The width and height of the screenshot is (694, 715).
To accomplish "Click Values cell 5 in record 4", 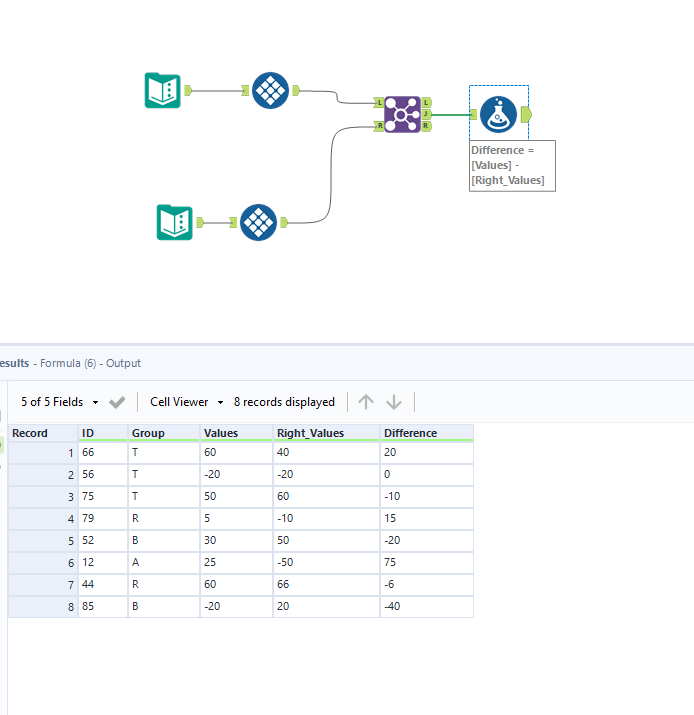I will coord(236,519).
